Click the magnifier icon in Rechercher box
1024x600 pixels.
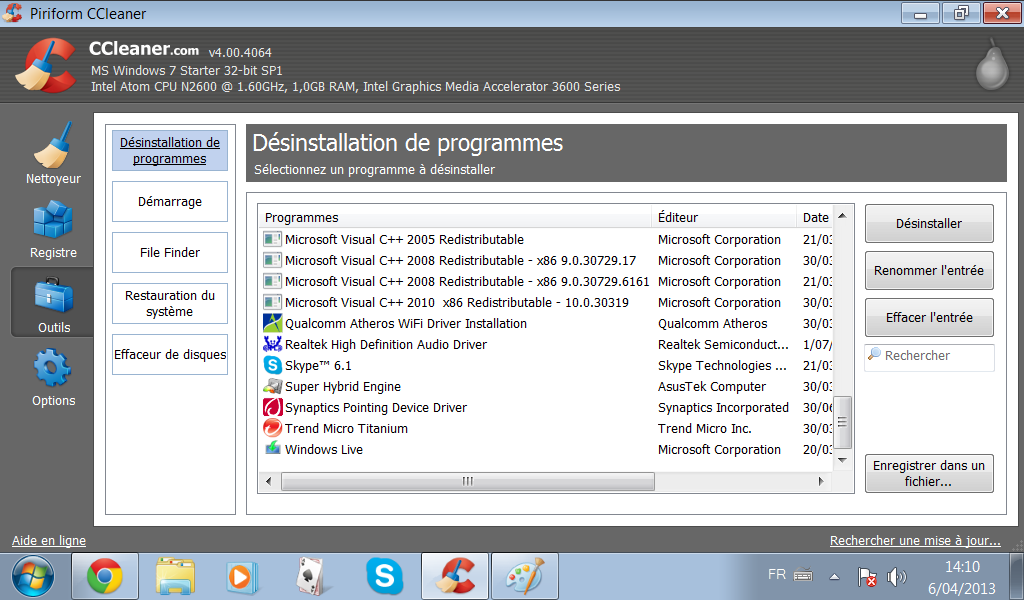(874, 355)
